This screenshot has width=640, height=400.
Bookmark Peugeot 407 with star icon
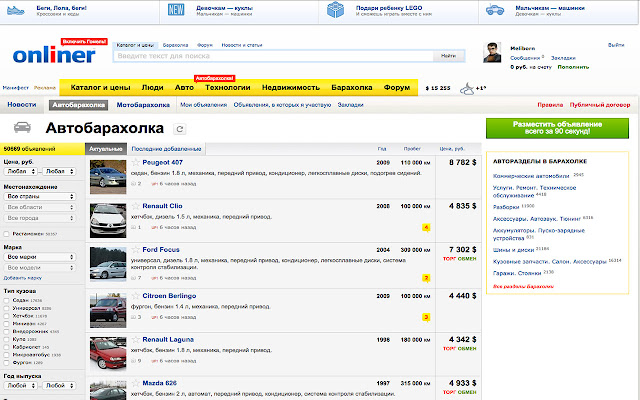click(136, 162)
